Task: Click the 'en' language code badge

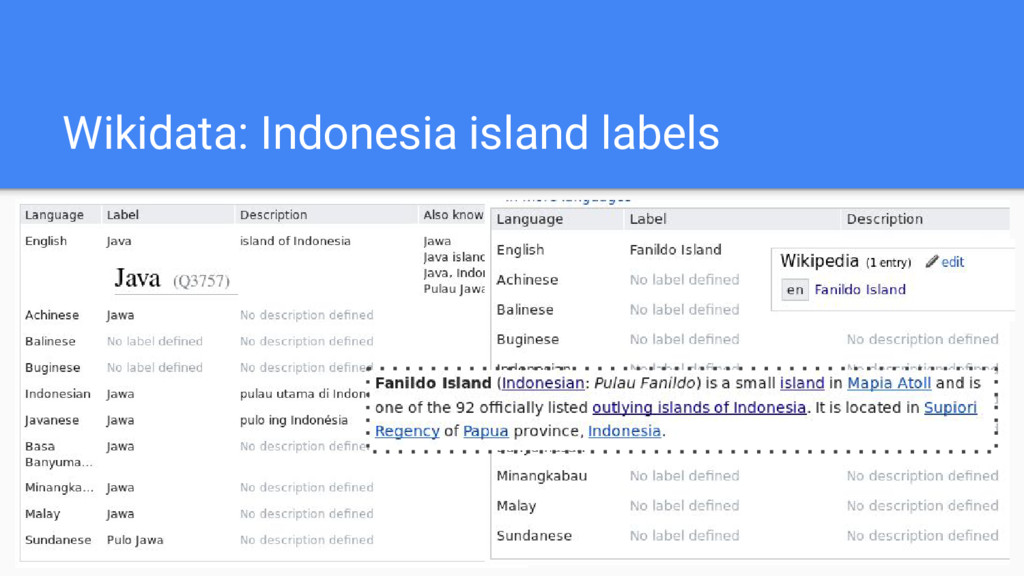Action: tap(795, 289)
